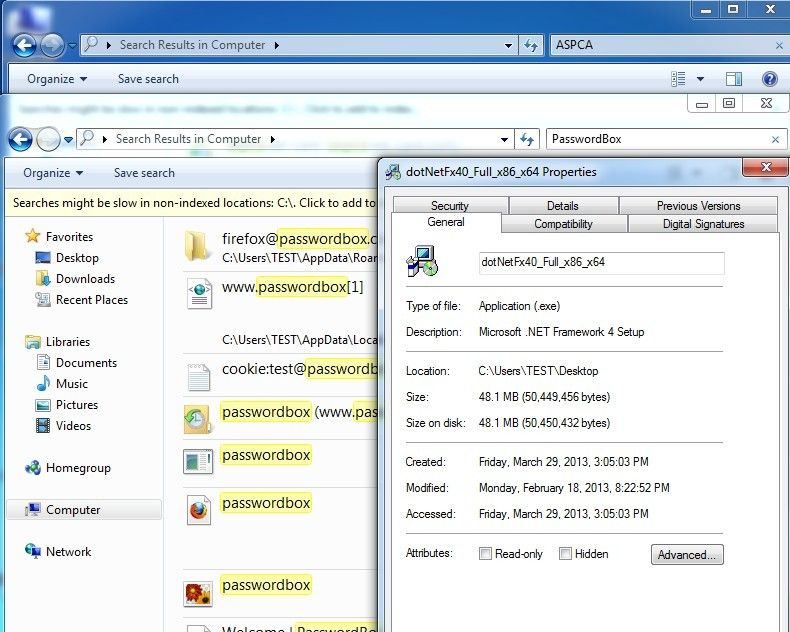Select passwordbox Firefox document icon

[x=199, y=510]
